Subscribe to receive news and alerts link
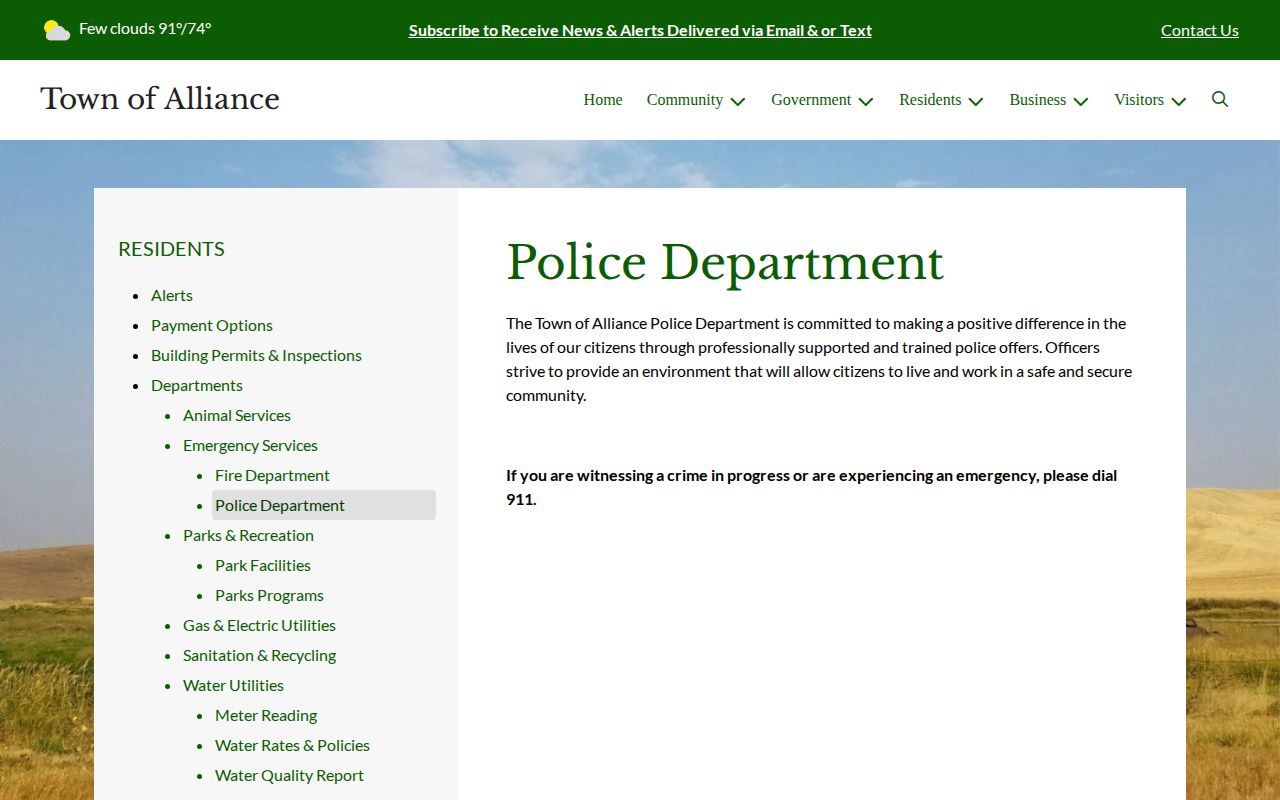The width and height of the screenshot is (1280, 800). (x=640, y=30)
